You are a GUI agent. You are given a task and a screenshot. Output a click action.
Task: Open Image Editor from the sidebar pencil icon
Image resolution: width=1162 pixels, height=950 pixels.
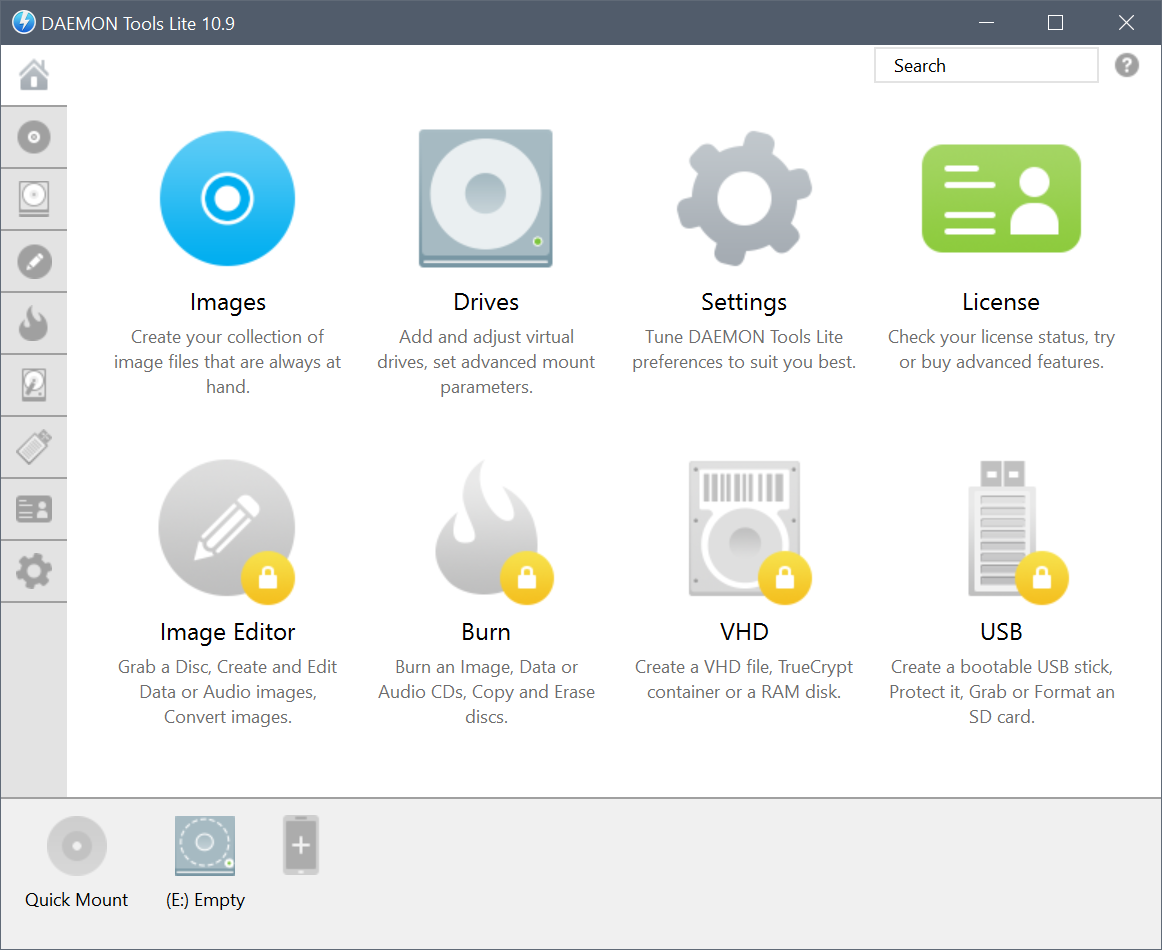coord(34,262)
